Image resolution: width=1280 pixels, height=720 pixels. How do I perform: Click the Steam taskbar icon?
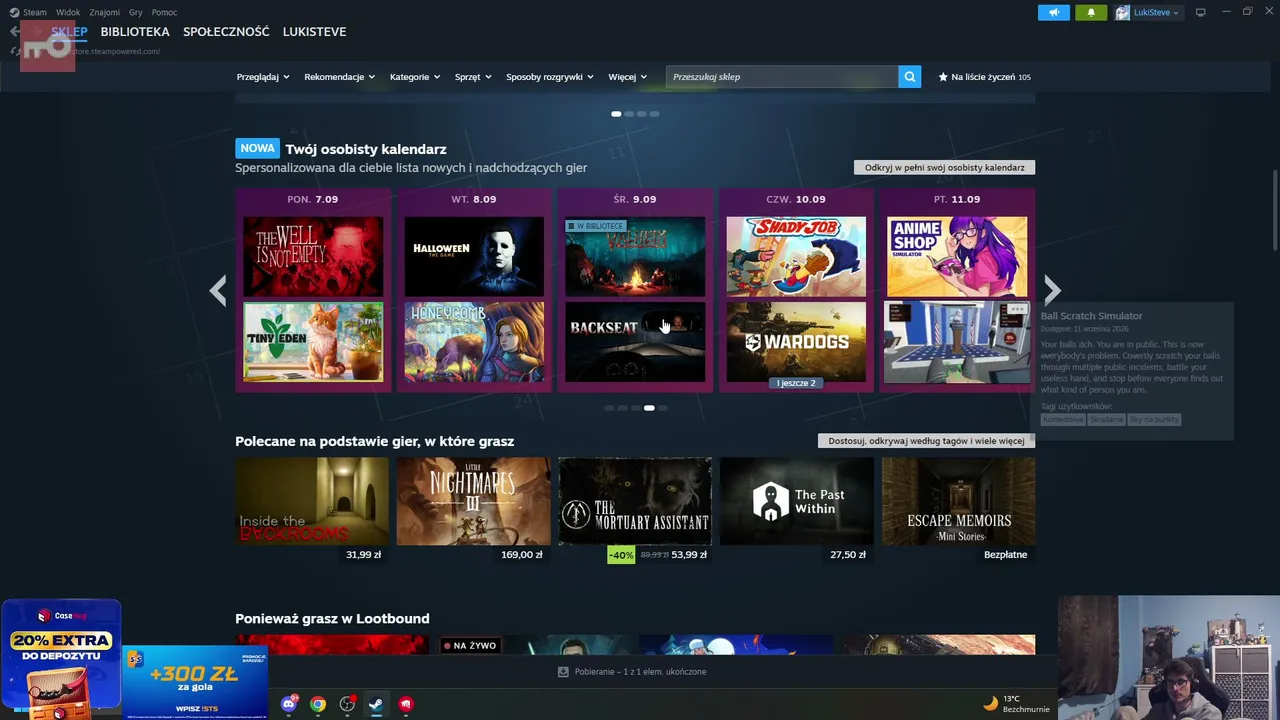pyautogui.click(x=376, y=704)
